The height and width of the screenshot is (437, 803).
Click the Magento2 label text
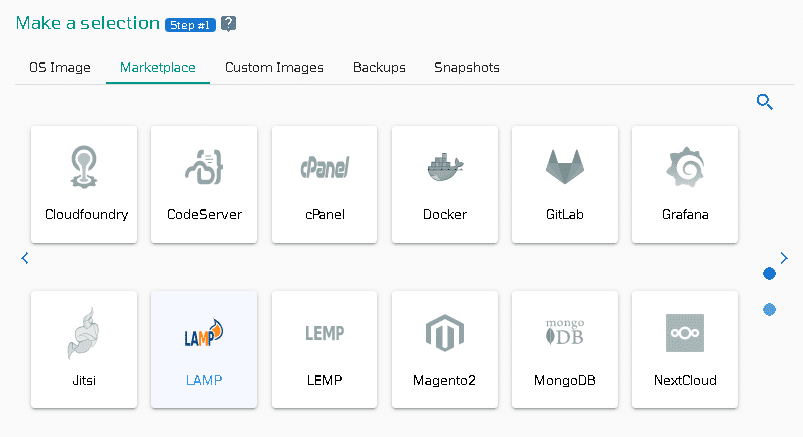click(x=445, y=381)
